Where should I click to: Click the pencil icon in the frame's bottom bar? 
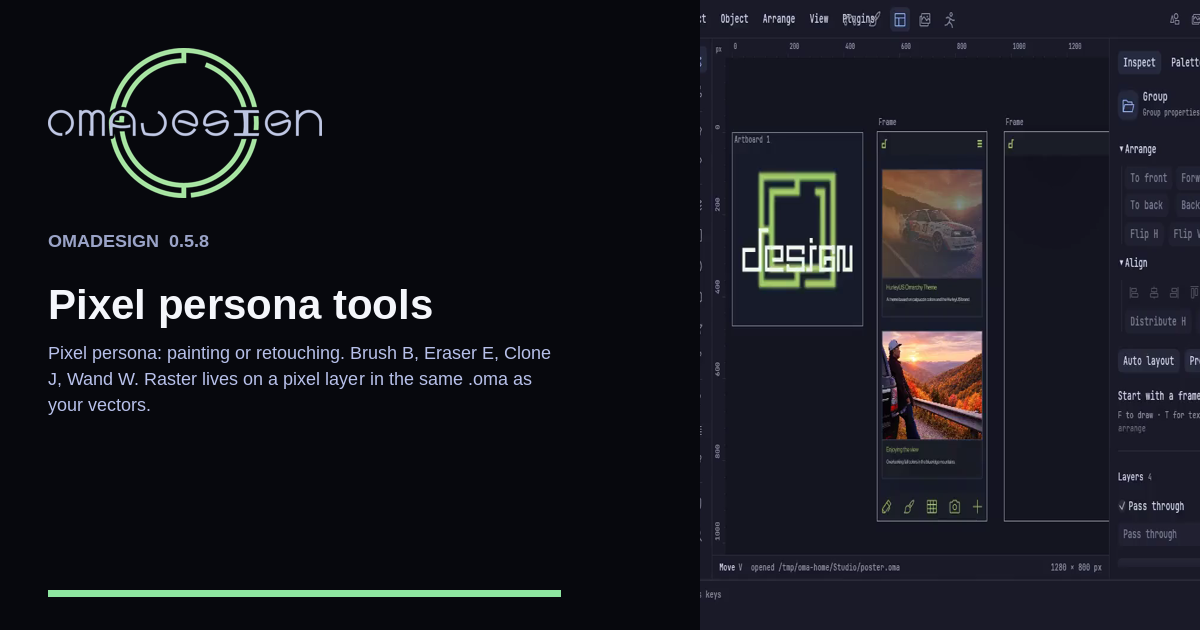point(886,507)
